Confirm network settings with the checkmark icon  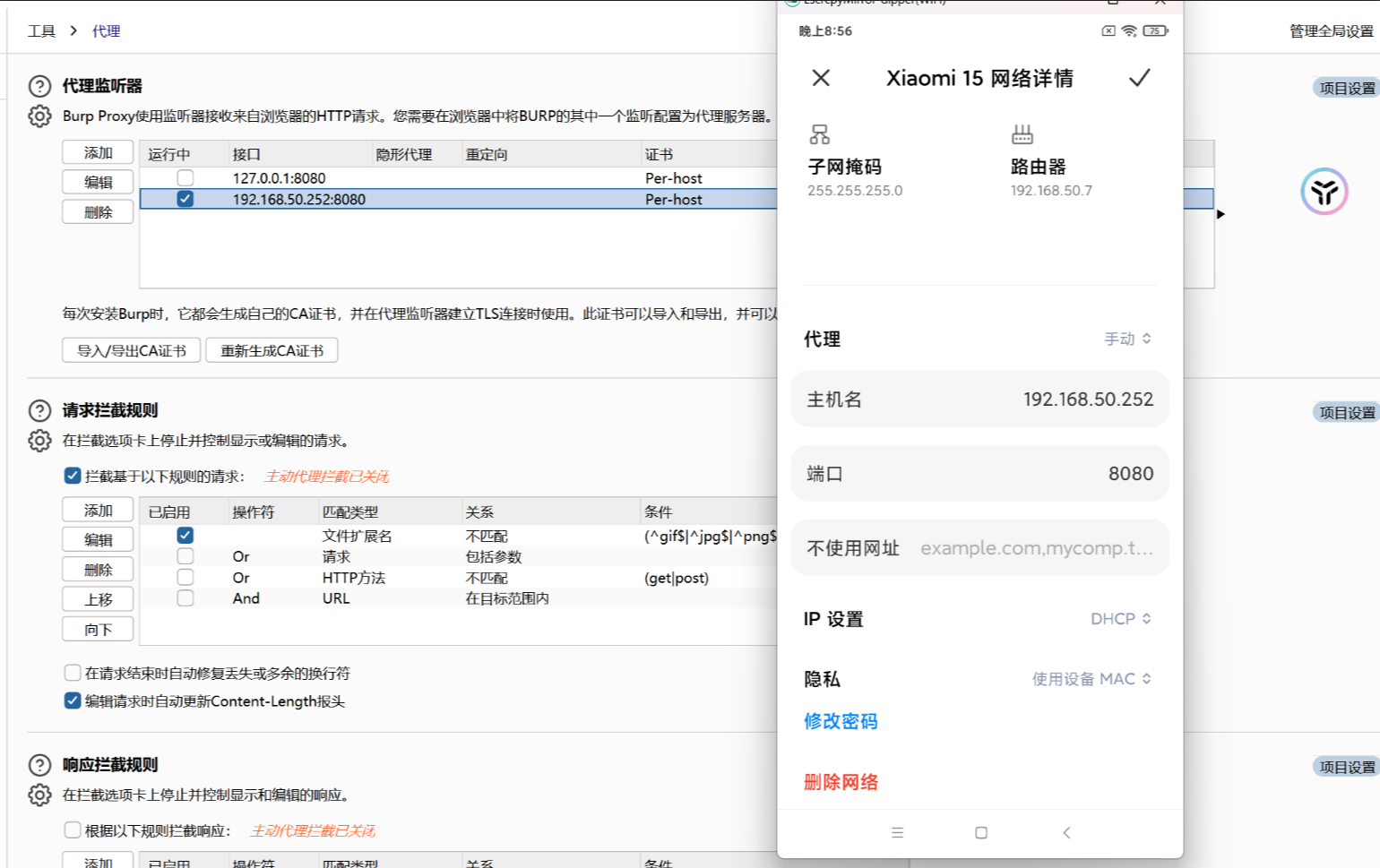coord(1139,78)
